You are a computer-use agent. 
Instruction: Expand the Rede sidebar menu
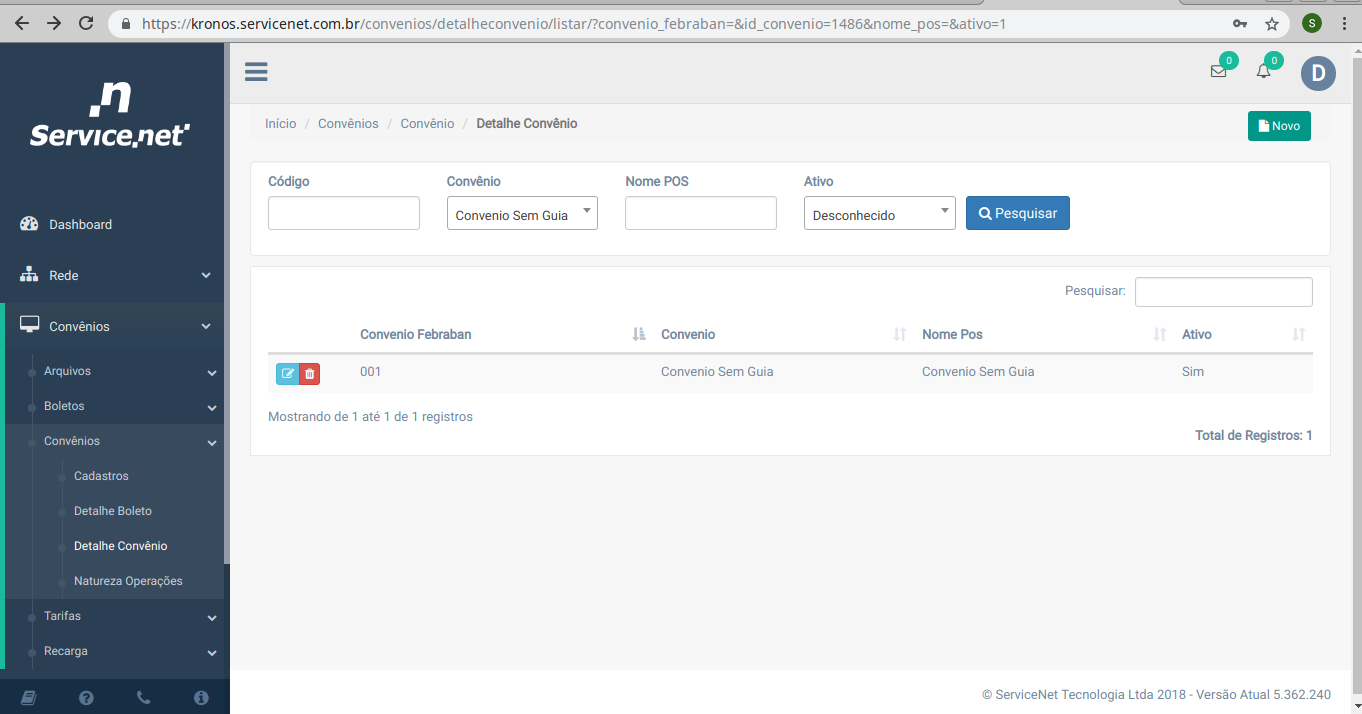click(x=114, y=275)
